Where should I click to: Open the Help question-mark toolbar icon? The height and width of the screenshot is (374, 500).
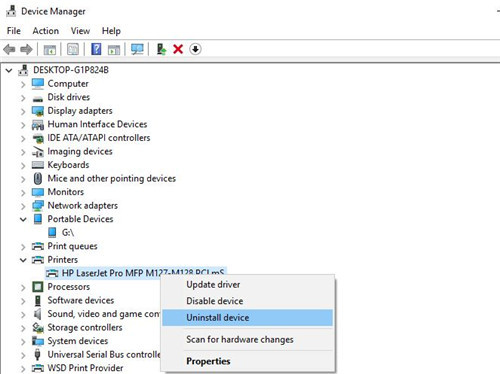click(96, 49)
